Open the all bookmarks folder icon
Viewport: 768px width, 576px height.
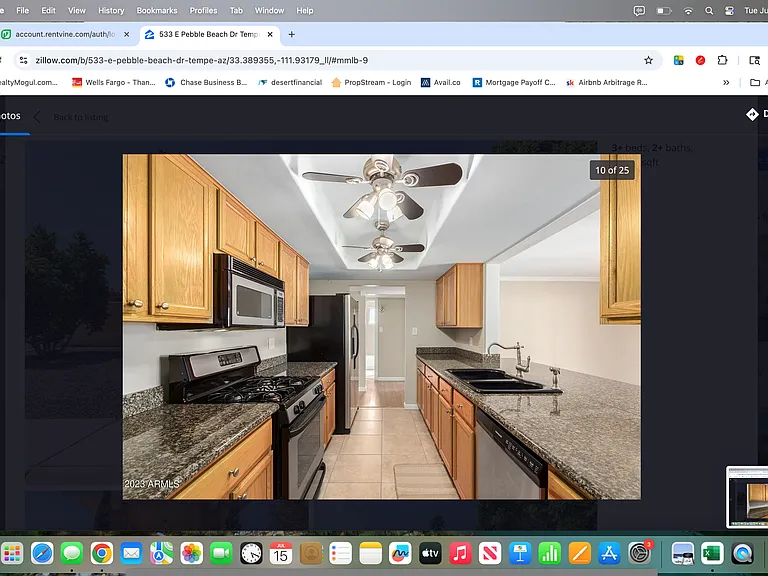pos(755,82)
